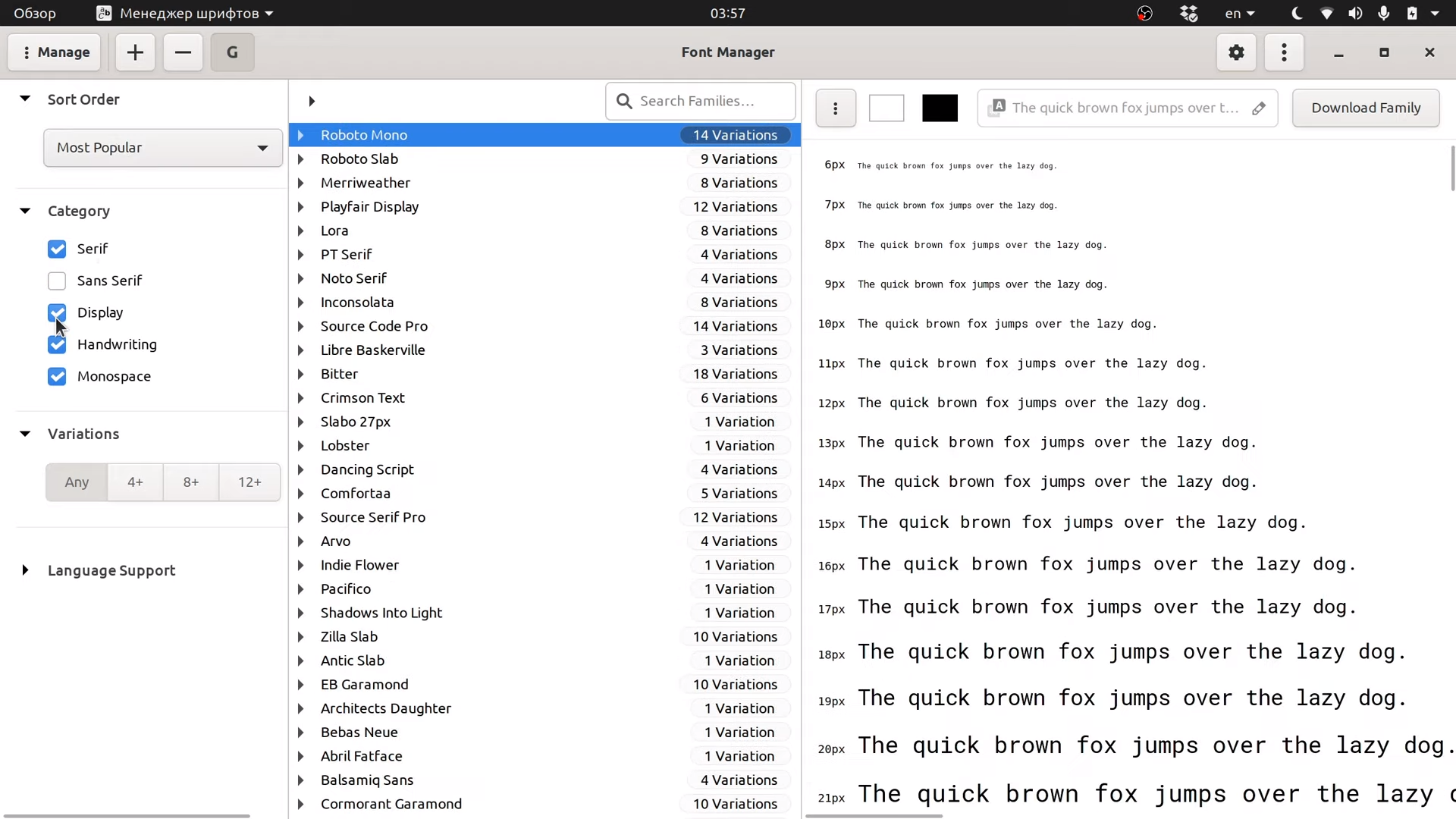Open the settings gear in header
1456x819 pixels.
tap(1236, 52)
